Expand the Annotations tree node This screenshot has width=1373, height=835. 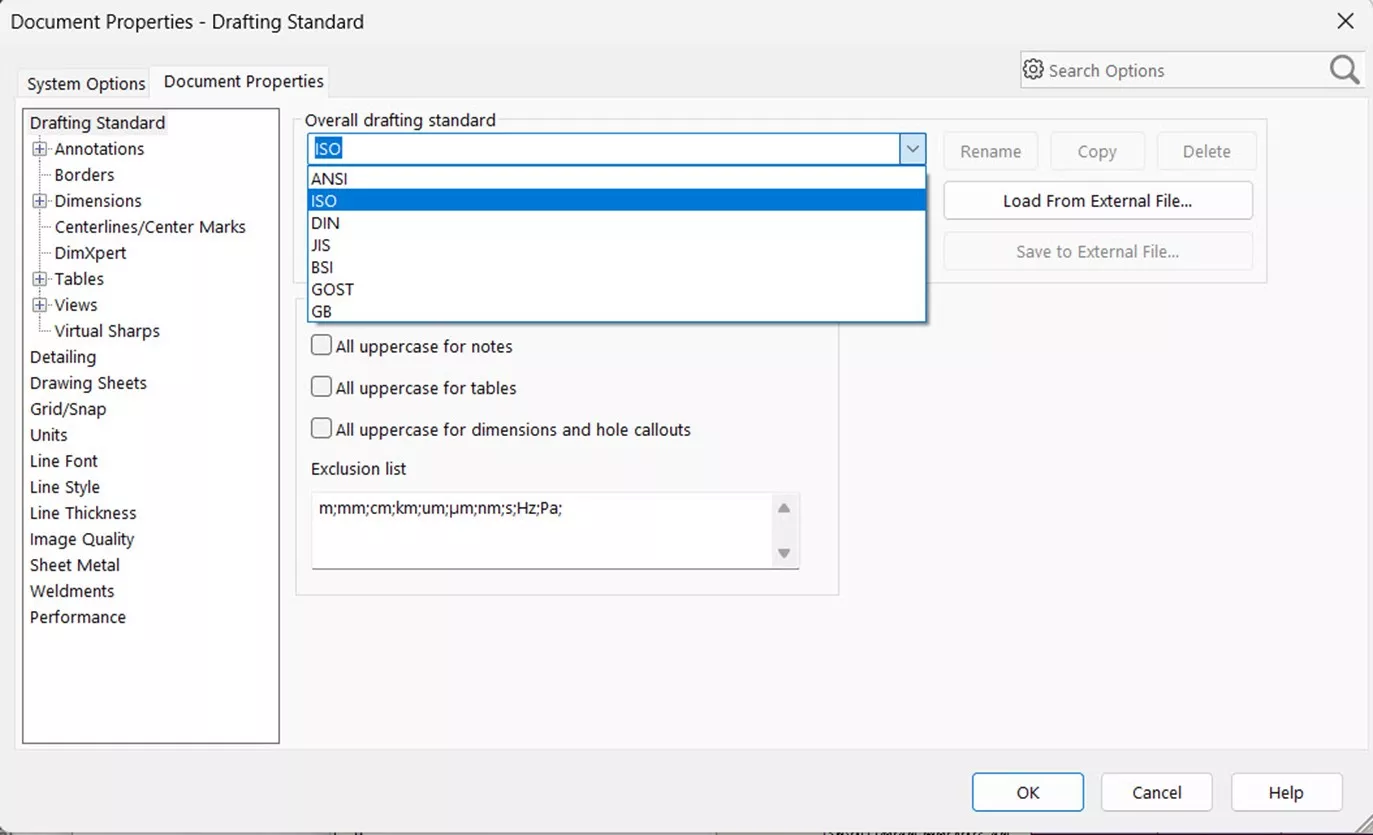(x=39, y=148)
